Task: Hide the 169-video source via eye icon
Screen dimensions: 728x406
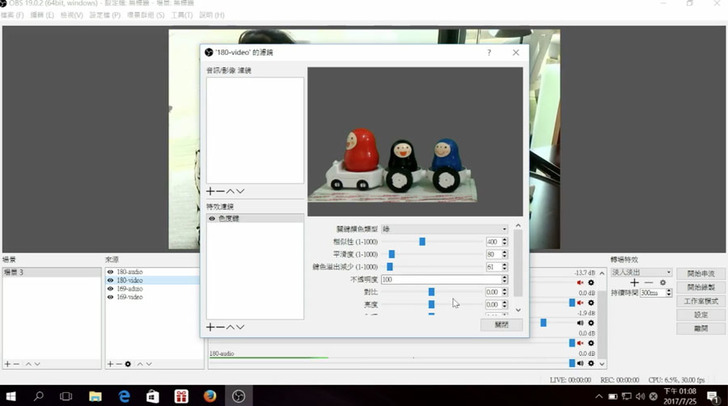Action: pos(111,297)
